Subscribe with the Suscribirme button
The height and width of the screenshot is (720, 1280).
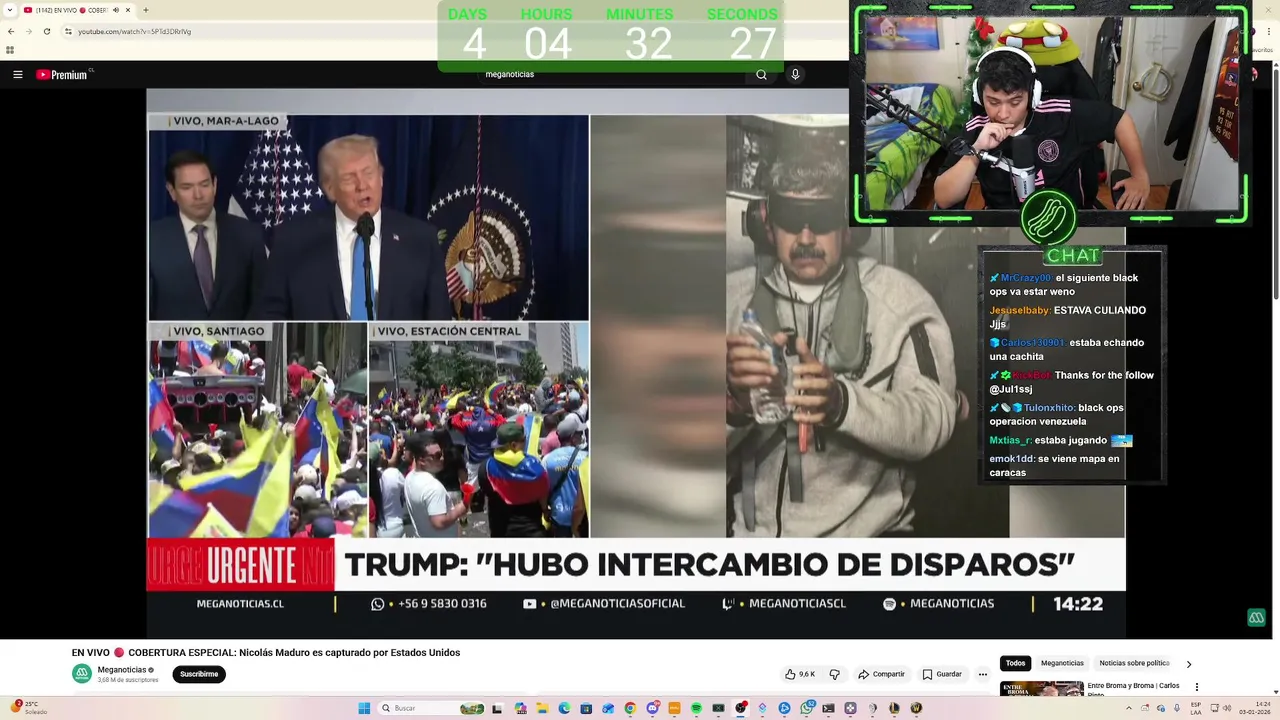click(199, 674)
